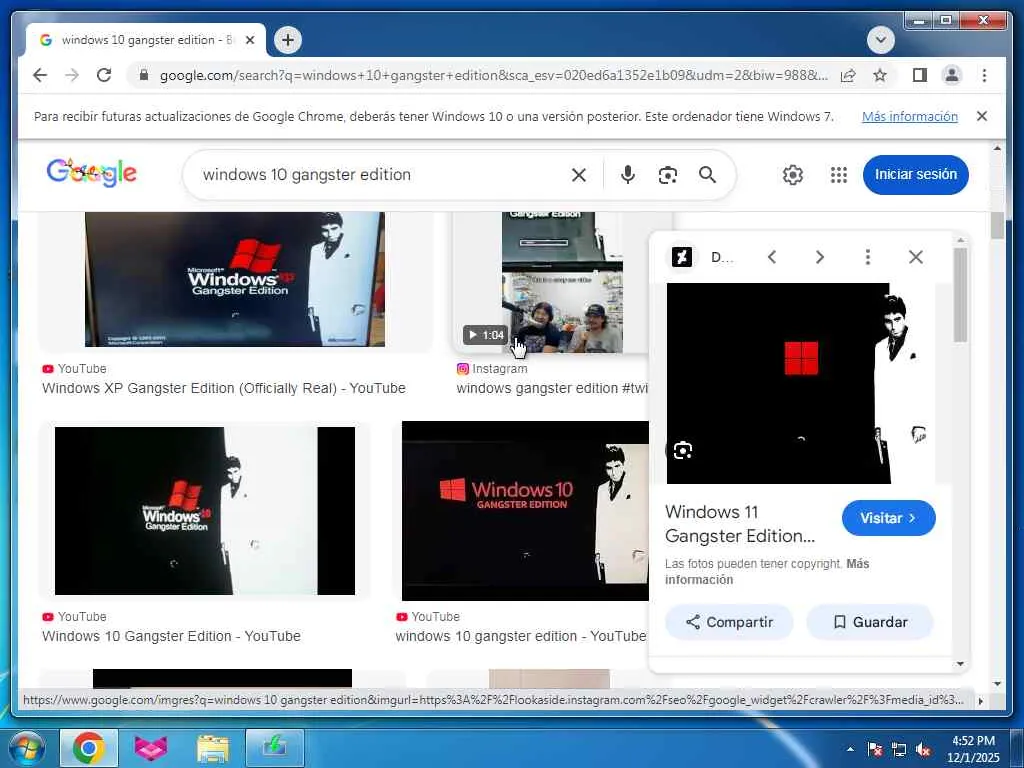Click the Windows 11 Gangster Edition preview image
1024x768 pixels.
pyautogui.click(x=800, y=383)
